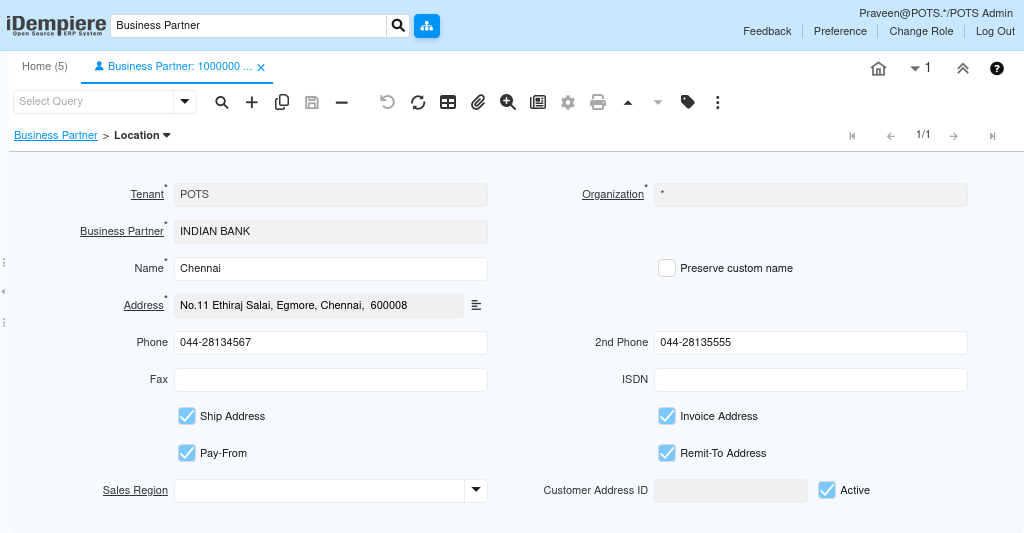Uncheck the Remit-To Address checkbox

click(667, 453)
